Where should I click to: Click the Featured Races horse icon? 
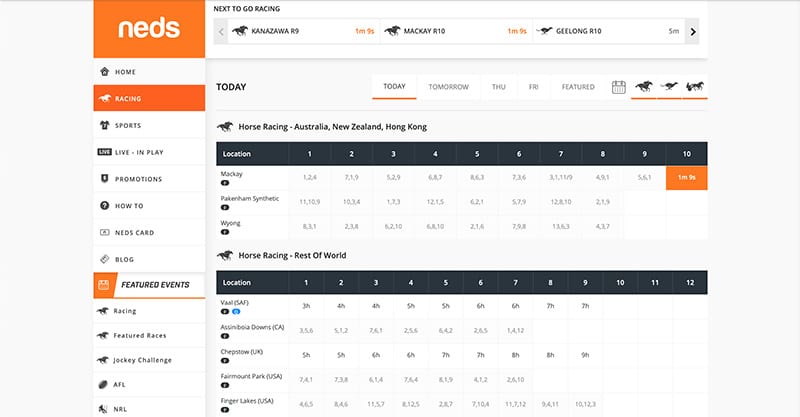pos(103,335)
